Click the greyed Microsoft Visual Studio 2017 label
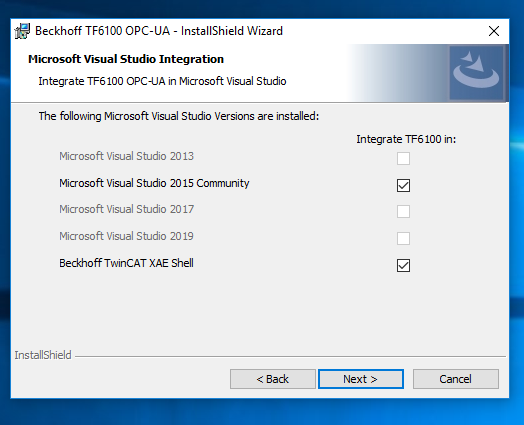The width and height of the screenshot is (524, 425). coord(126,209)
